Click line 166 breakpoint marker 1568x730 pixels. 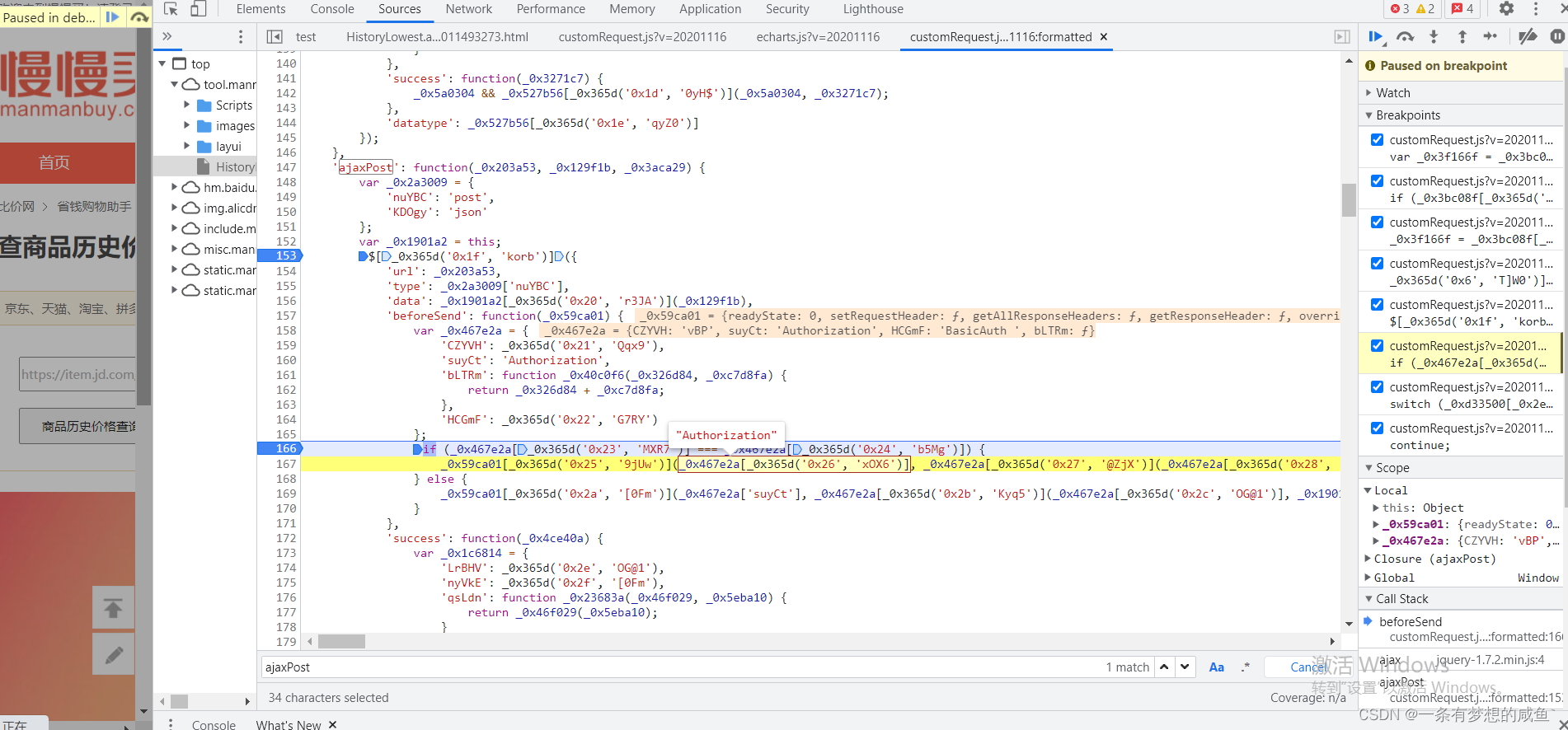[x=280, y=448]
